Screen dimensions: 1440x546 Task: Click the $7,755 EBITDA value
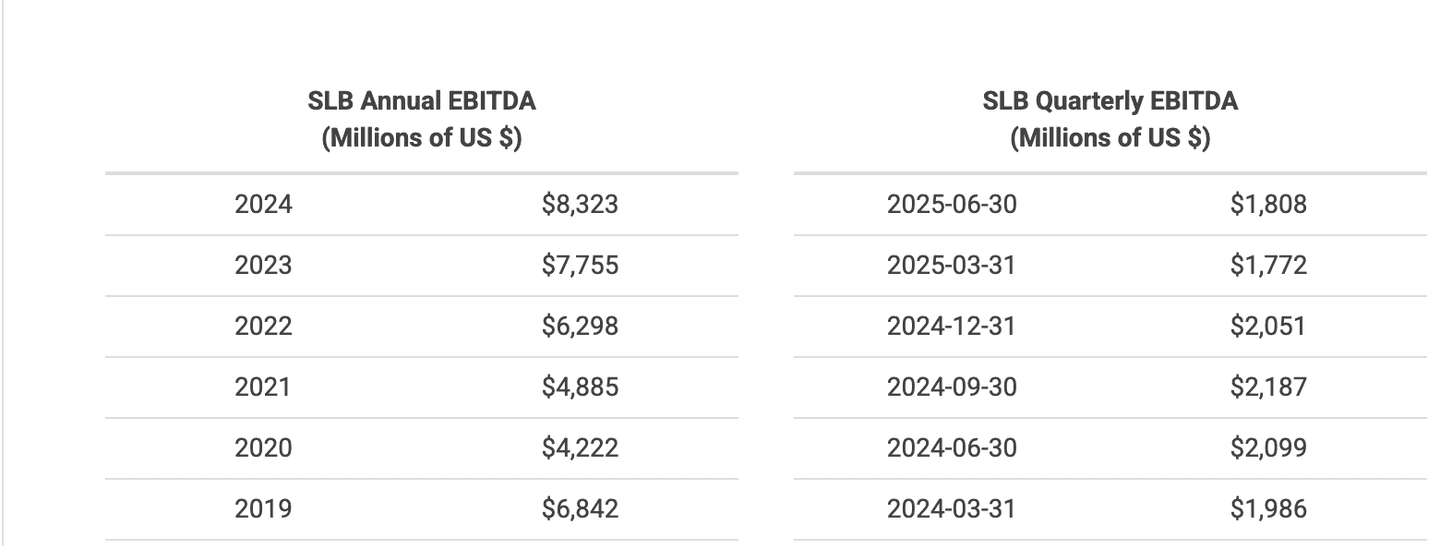click(580, 265)
